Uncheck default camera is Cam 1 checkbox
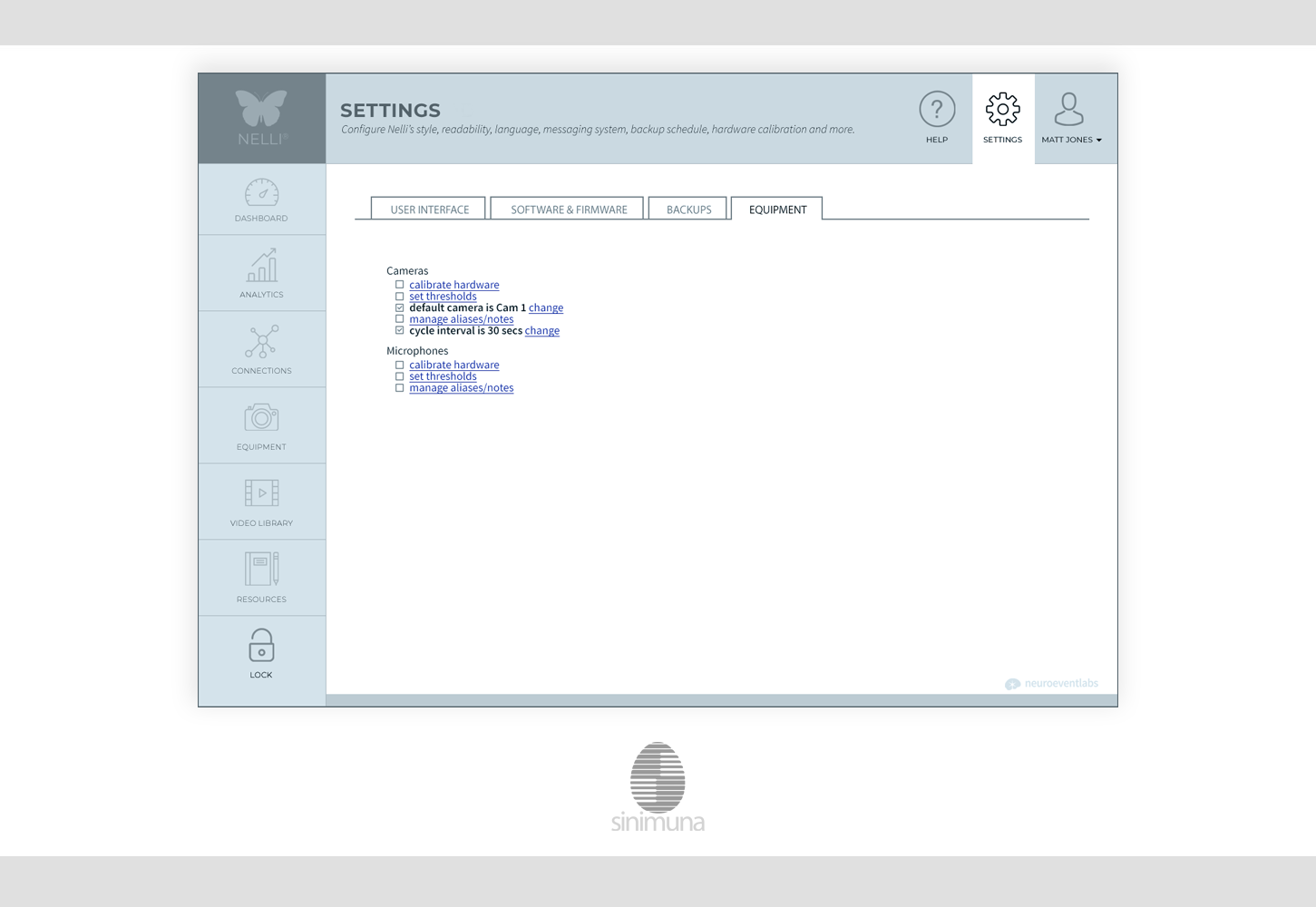This screenshot has height=907, width=1316. 399,307
